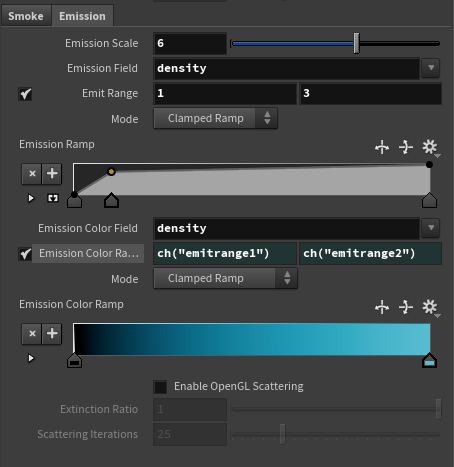Click the Scattering Iterations slider handle
The width and height of the screenshot is (454, 467).
tap(282, 434)
